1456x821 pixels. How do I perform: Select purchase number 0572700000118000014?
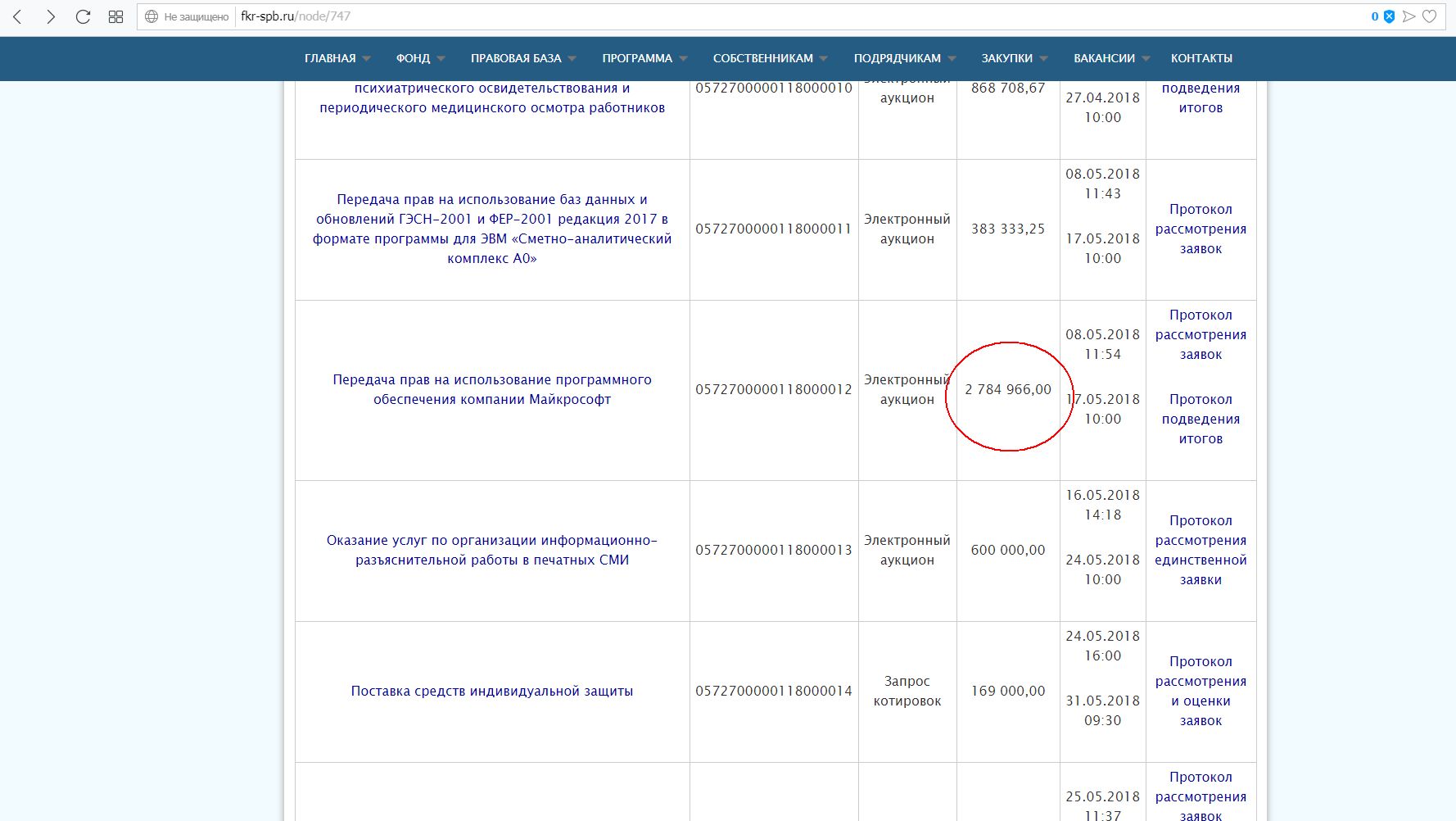(x=774, y=691)
